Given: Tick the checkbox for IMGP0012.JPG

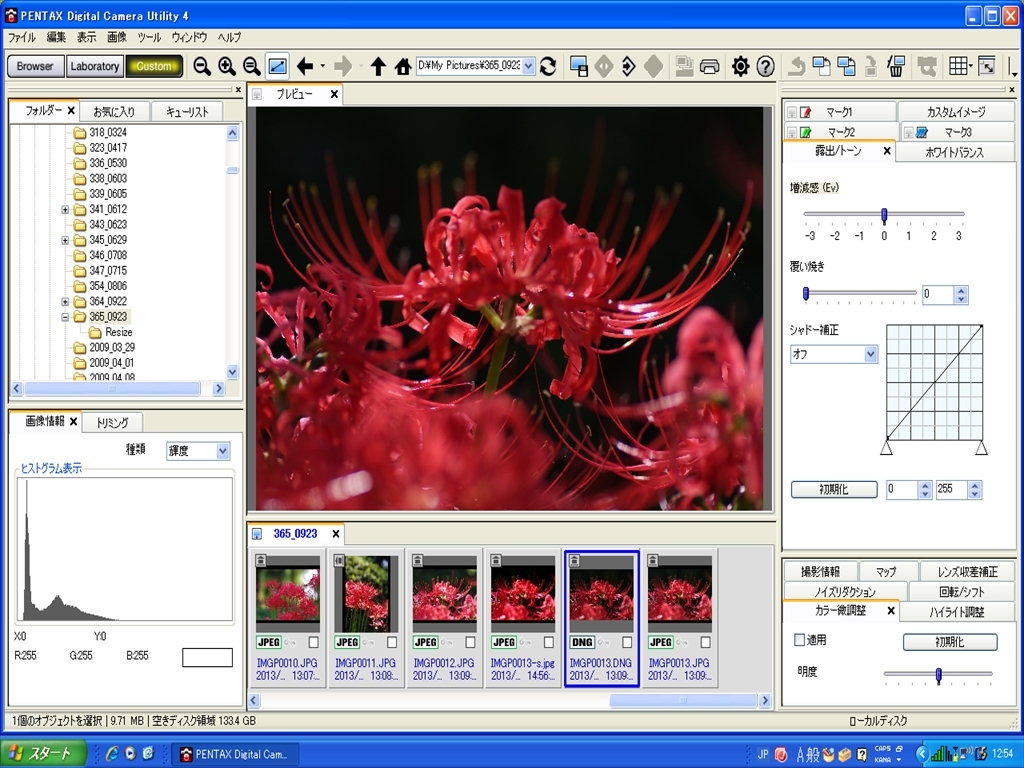Looking at the screenshot, I should pyautogui.click(x=470, y=642).
